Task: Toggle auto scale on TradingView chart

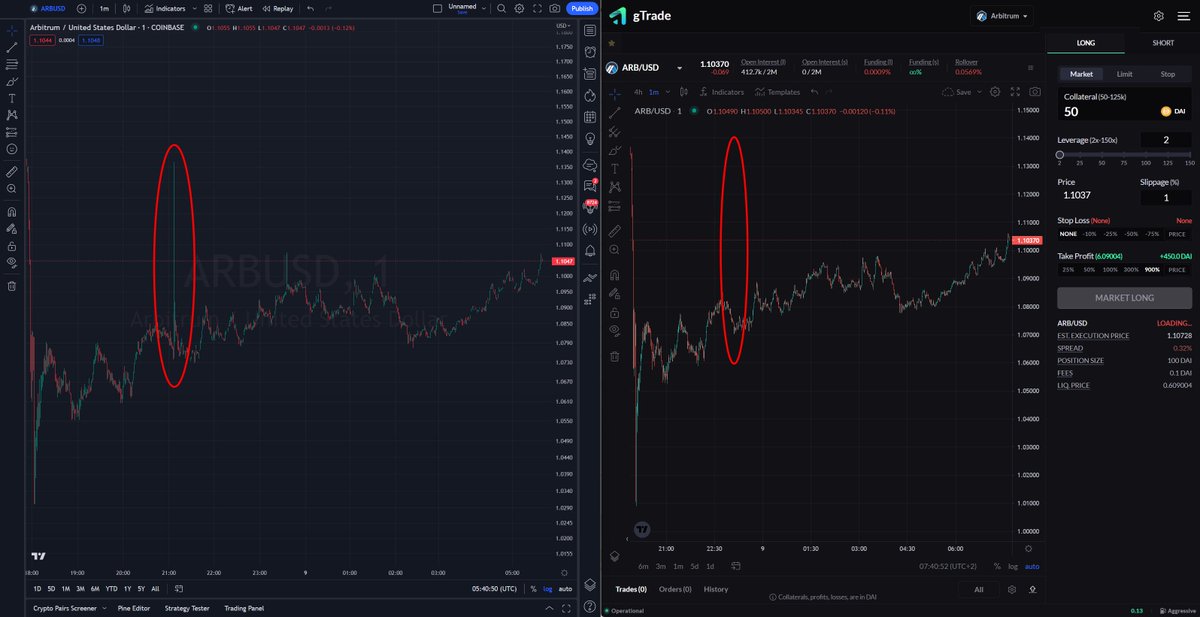Action: click(565, 589)
